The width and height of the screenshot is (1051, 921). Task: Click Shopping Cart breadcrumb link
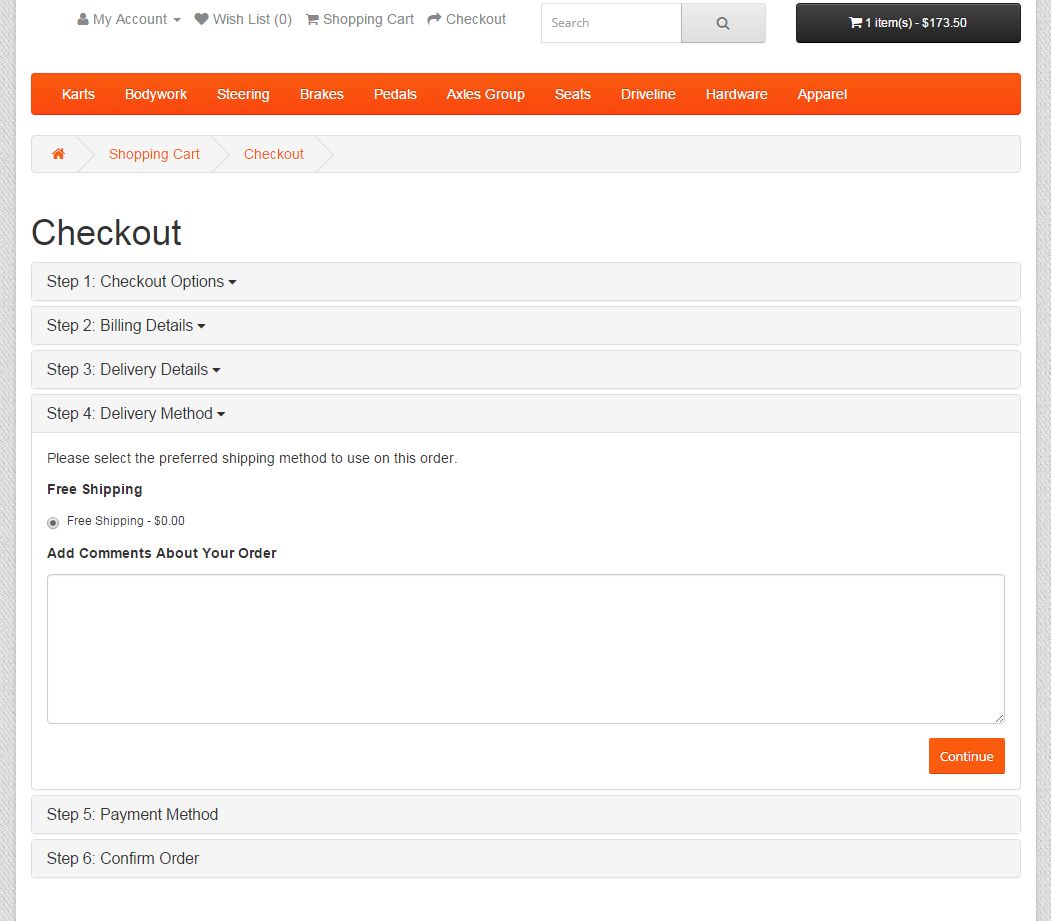[x=154, y=154]
